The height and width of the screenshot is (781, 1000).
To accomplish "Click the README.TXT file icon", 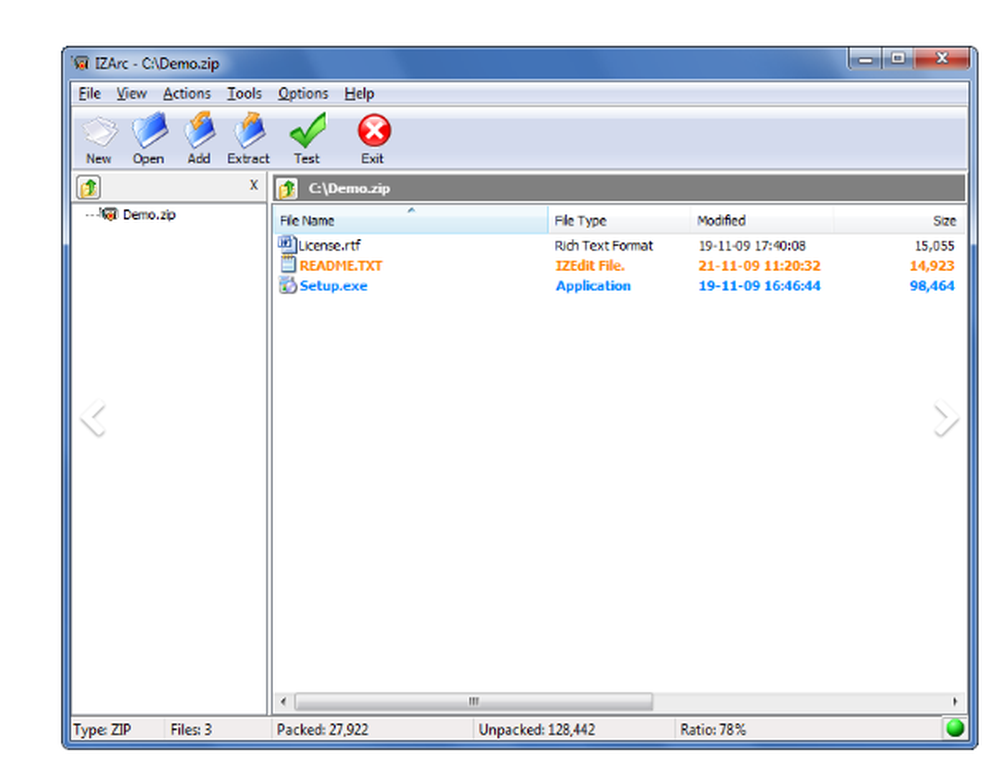I will click(x=288, y=265).
